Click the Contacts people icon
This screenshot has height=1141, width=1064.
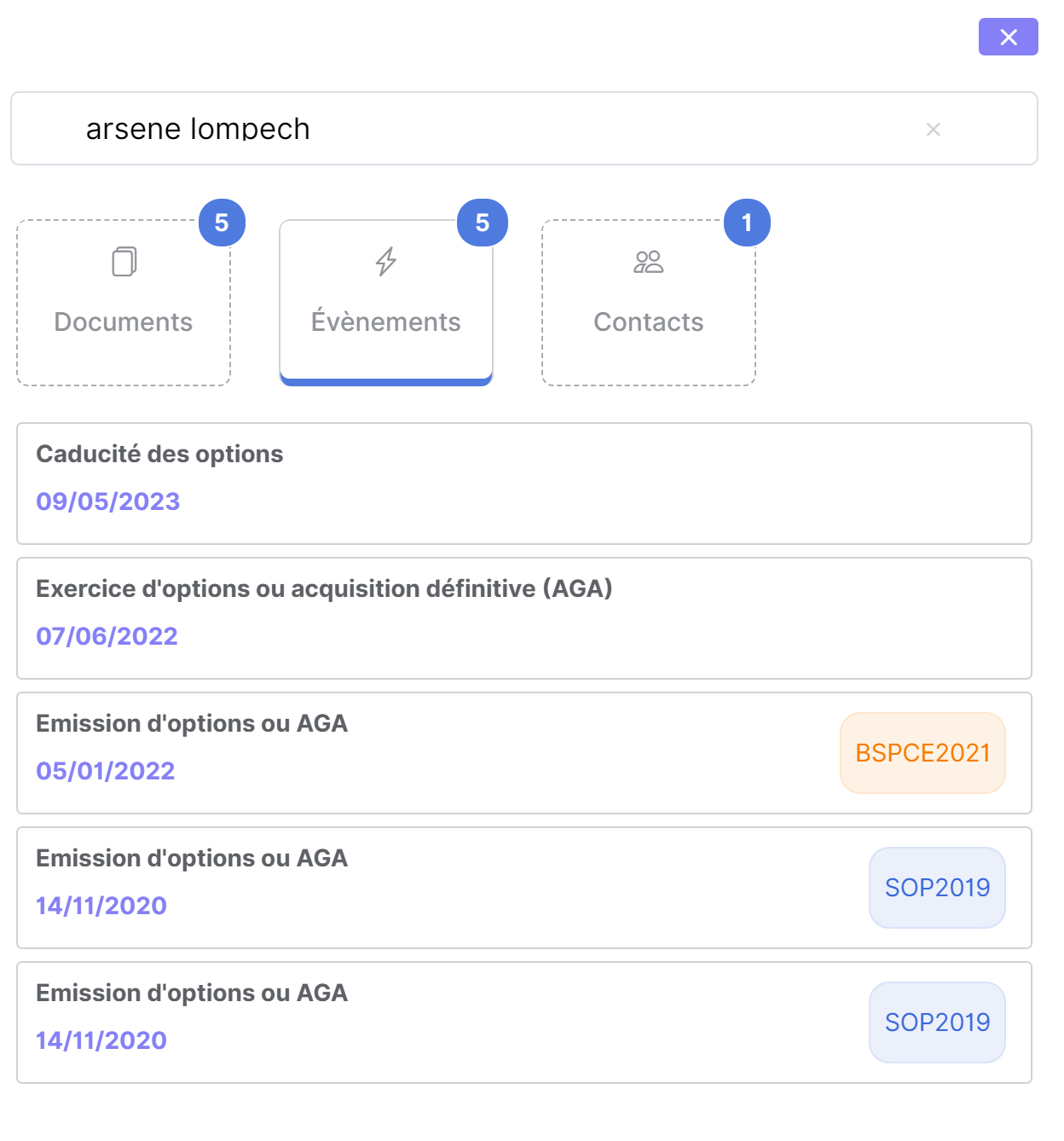649,262
